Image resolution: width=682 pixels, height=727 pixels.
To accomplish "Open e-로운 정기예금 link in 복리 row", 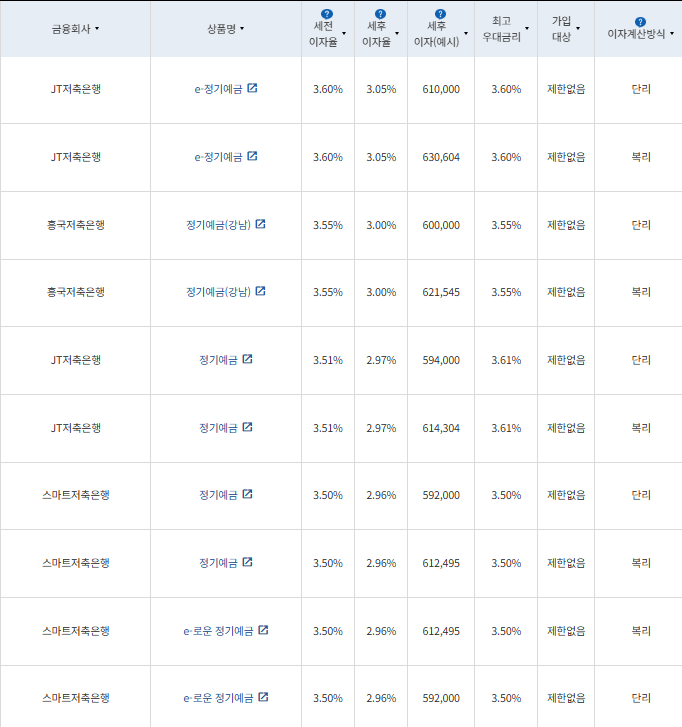I will pyautogui.click(x=218, y=631).
